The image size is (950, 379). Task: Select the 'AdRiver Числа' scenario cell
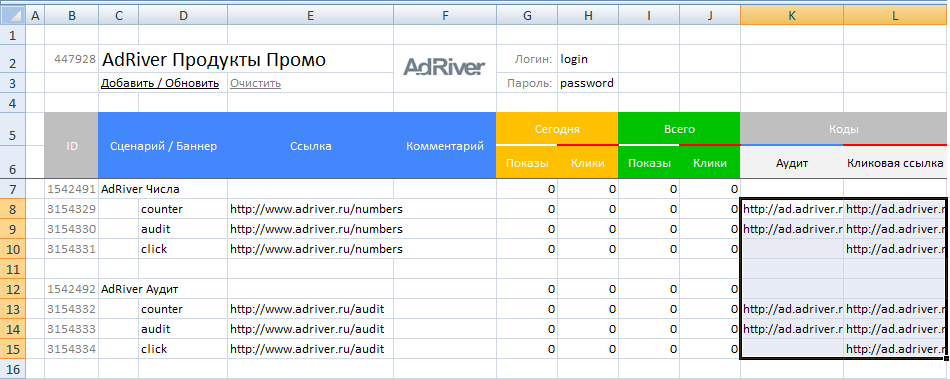141,189
